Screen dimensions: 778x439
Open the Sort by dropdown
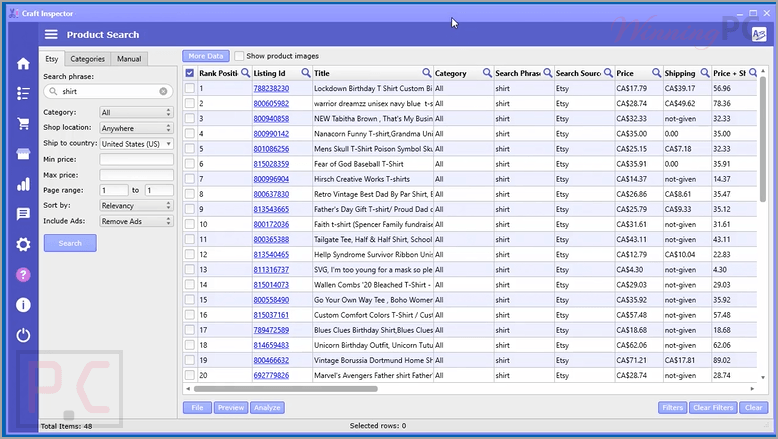(136, 205)
